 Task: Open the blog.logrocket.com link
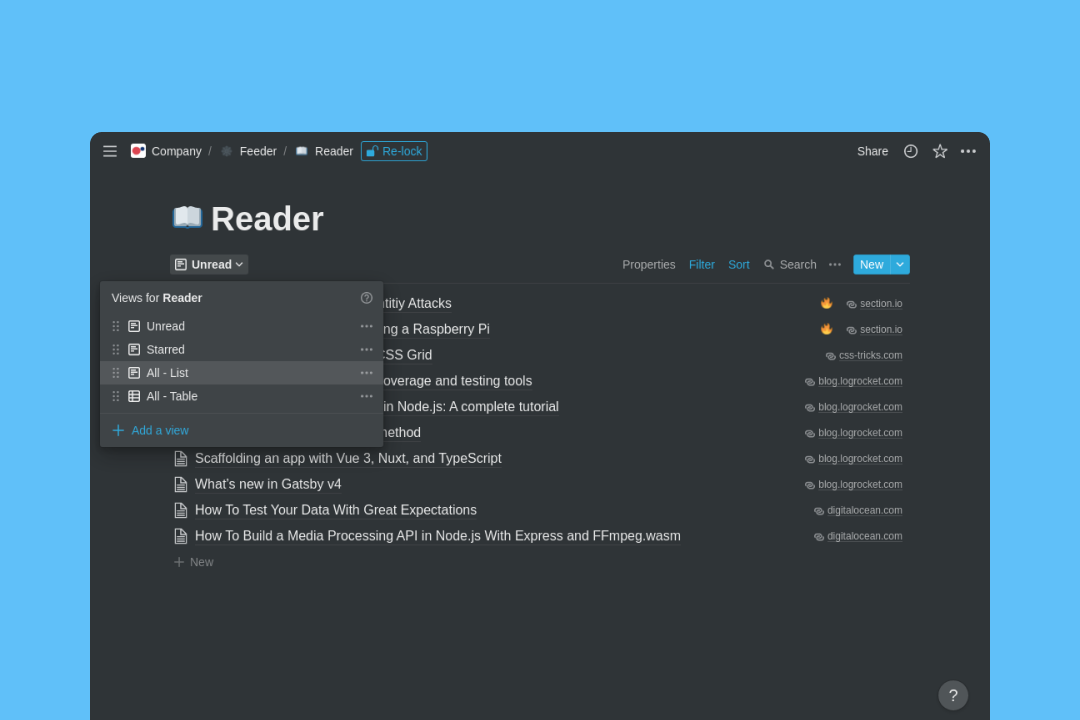tap(860, 380)
